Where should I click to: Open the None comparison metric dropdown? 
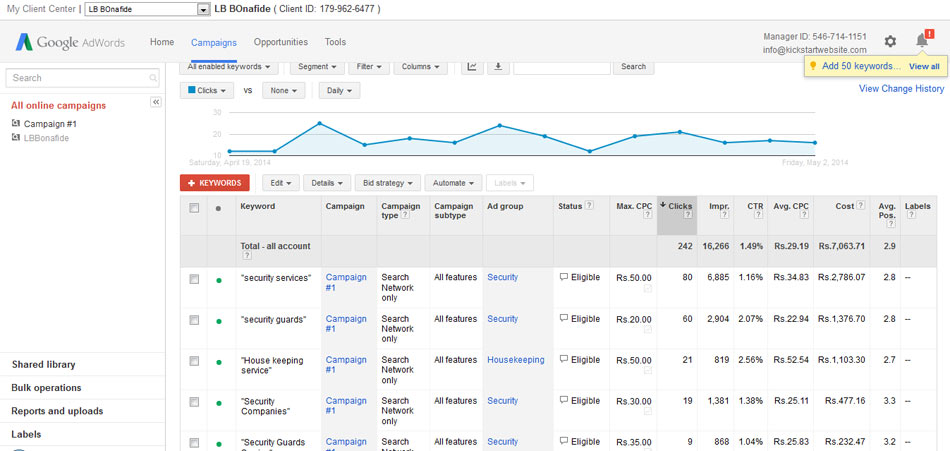click(284, 90)
